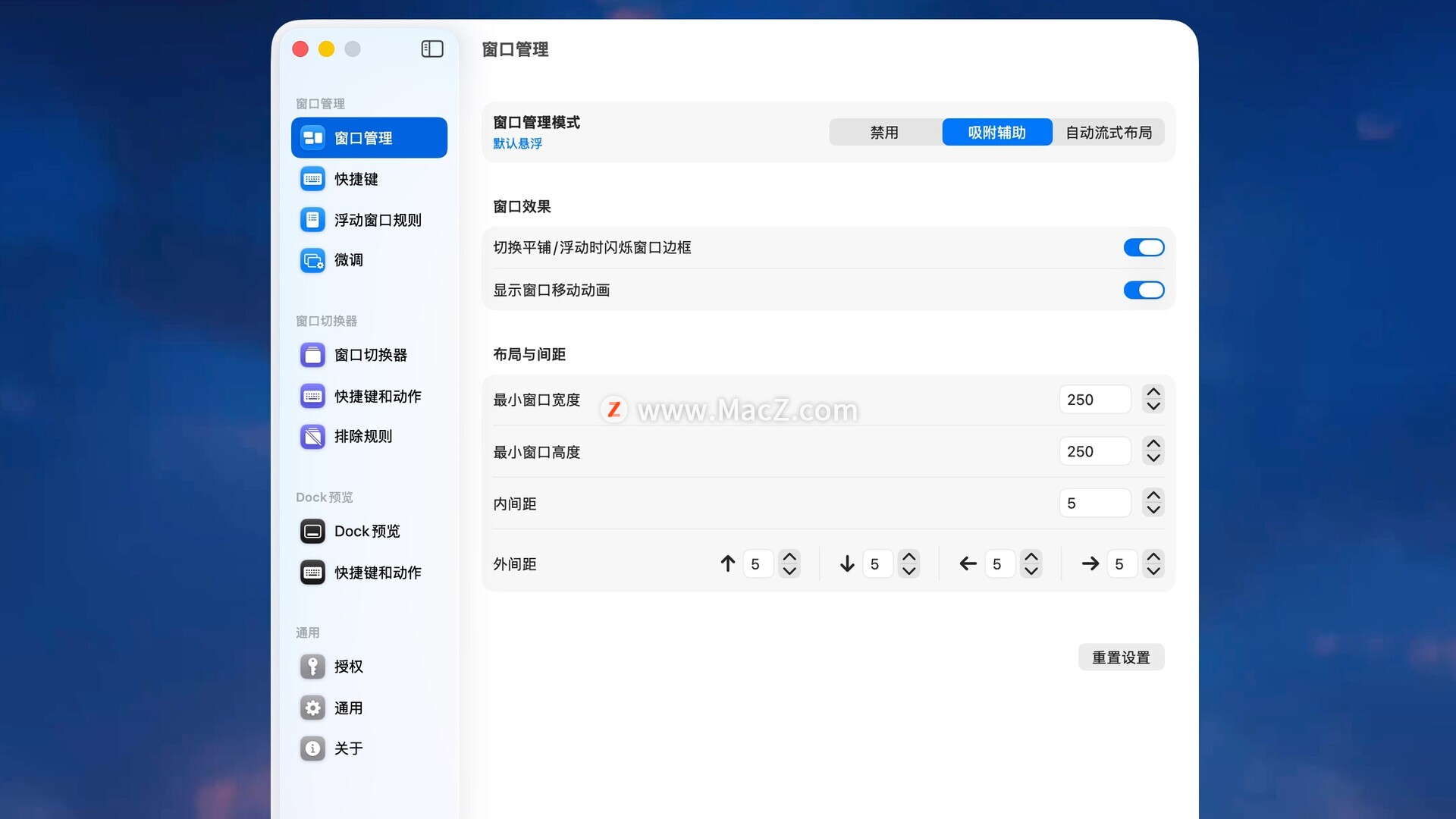The image size is (1456, 819).
Task: Open the 浮动窗口规则 sidebar item
Action: (x=369, y=220)
